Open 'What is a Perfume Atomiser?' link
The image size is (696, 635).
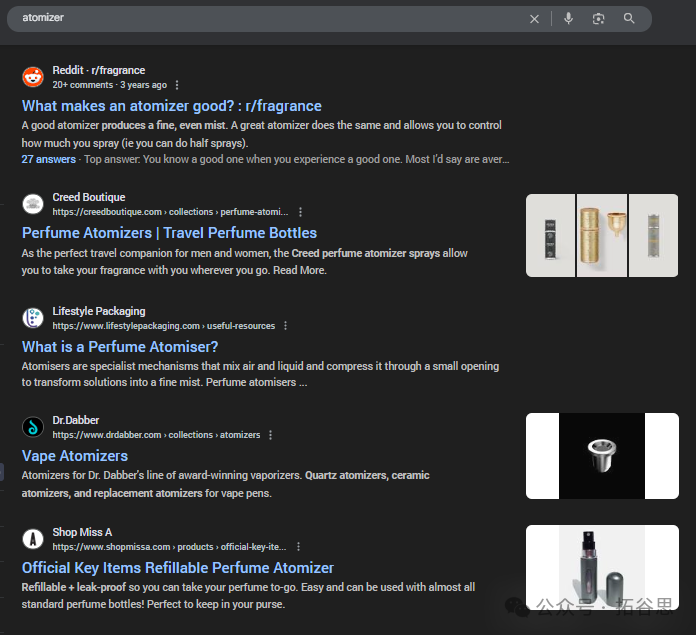coord(120,347)
